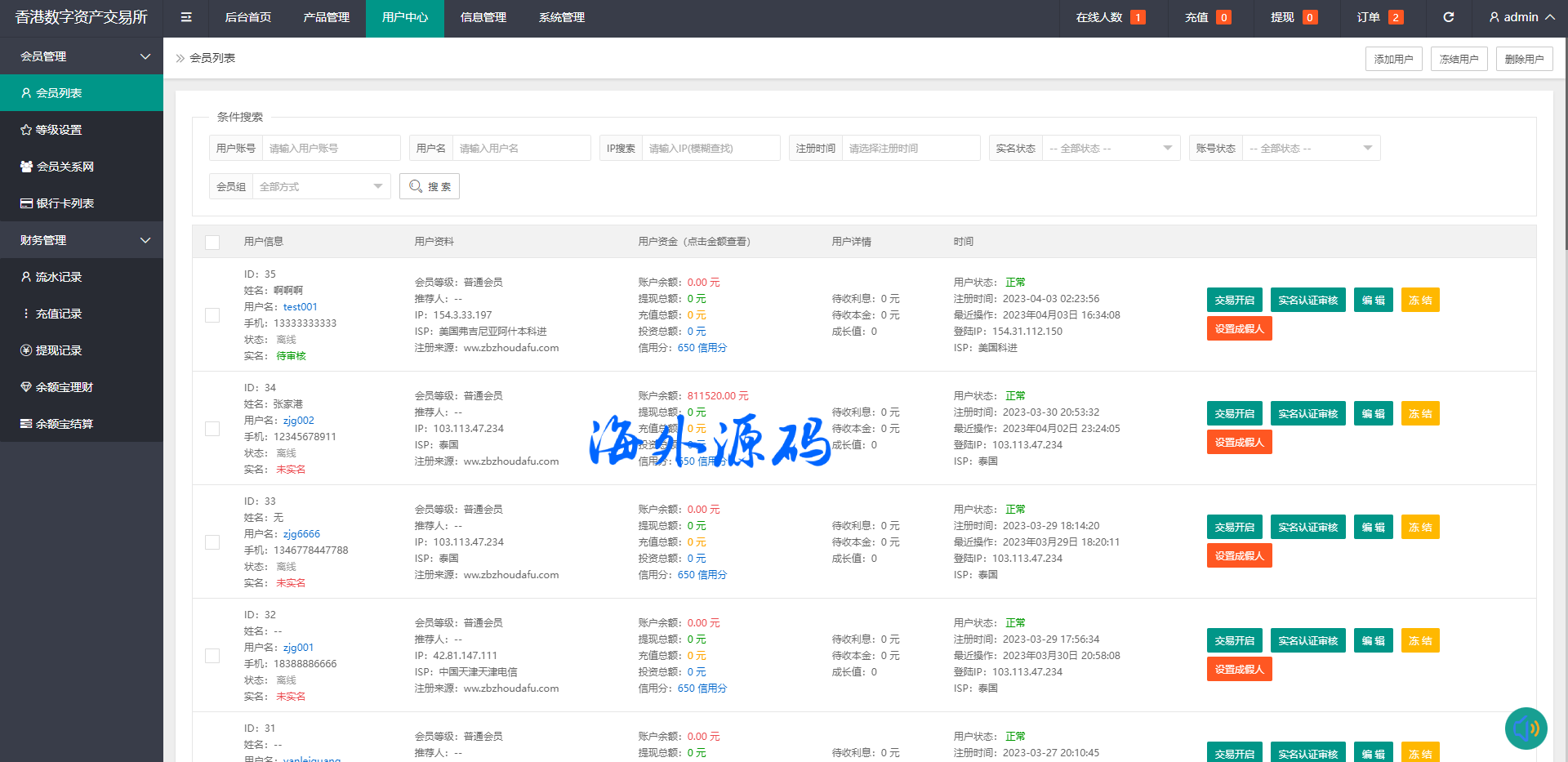Open the 实名状态 dropdown
Screen dimensions: 1568x762
pyautogui.click(x=1110, y=148)
